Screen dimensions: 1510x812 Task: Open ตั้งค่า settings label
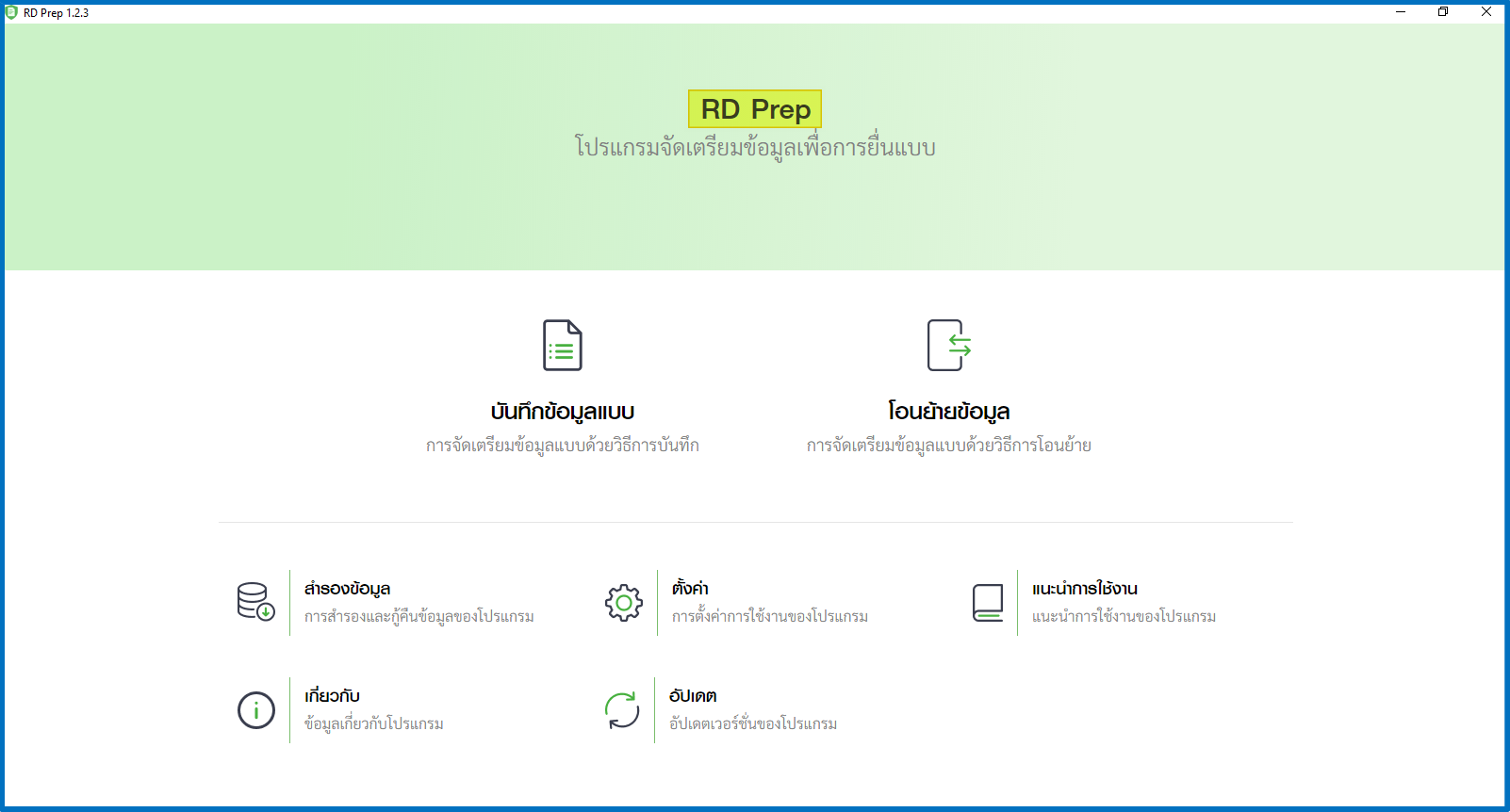point(690,589)
